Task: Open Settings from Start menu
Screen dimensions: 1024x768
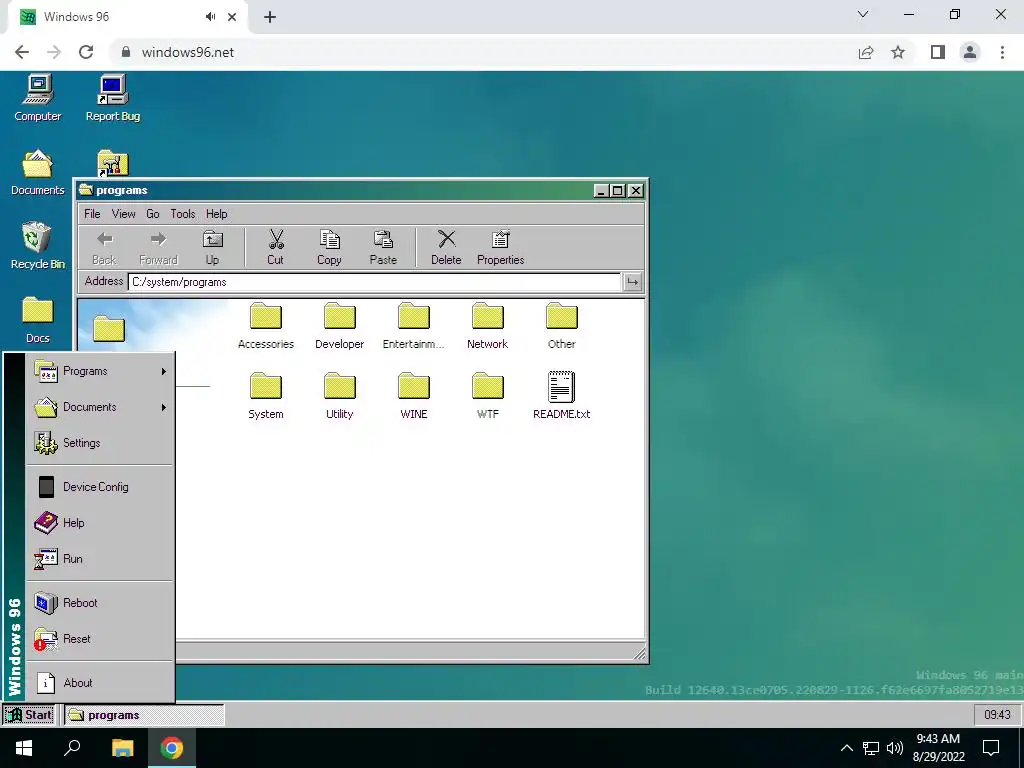Action: coord(101,443)
